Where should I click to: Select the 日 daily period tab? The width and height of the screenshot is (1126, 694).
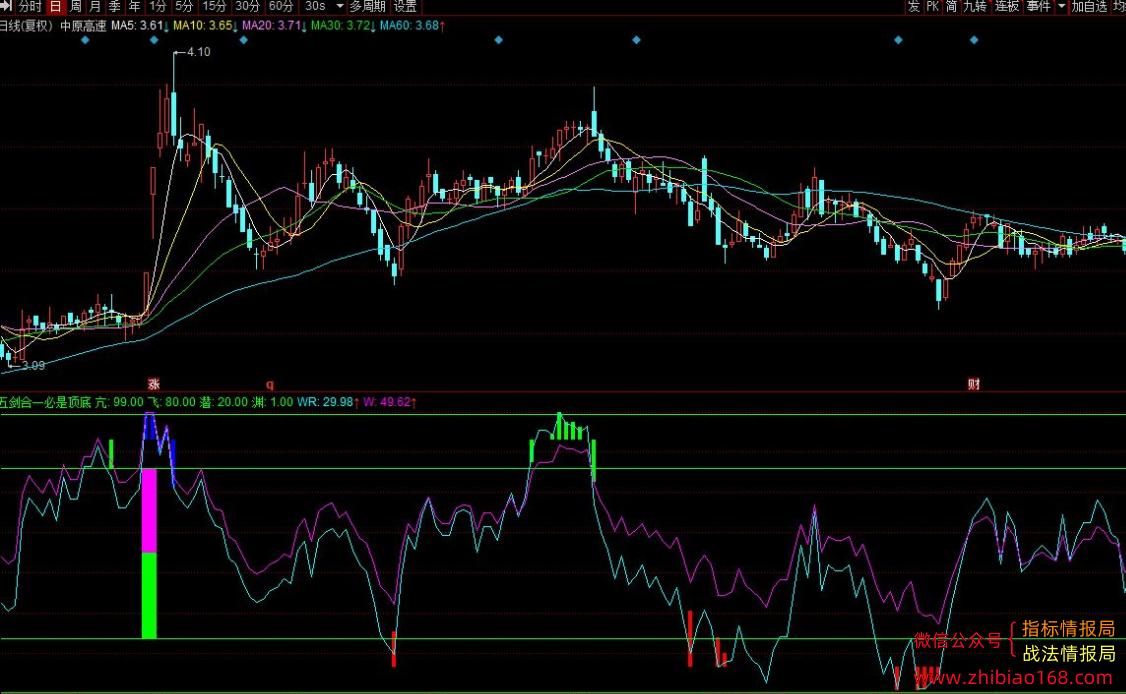(56, 6)
